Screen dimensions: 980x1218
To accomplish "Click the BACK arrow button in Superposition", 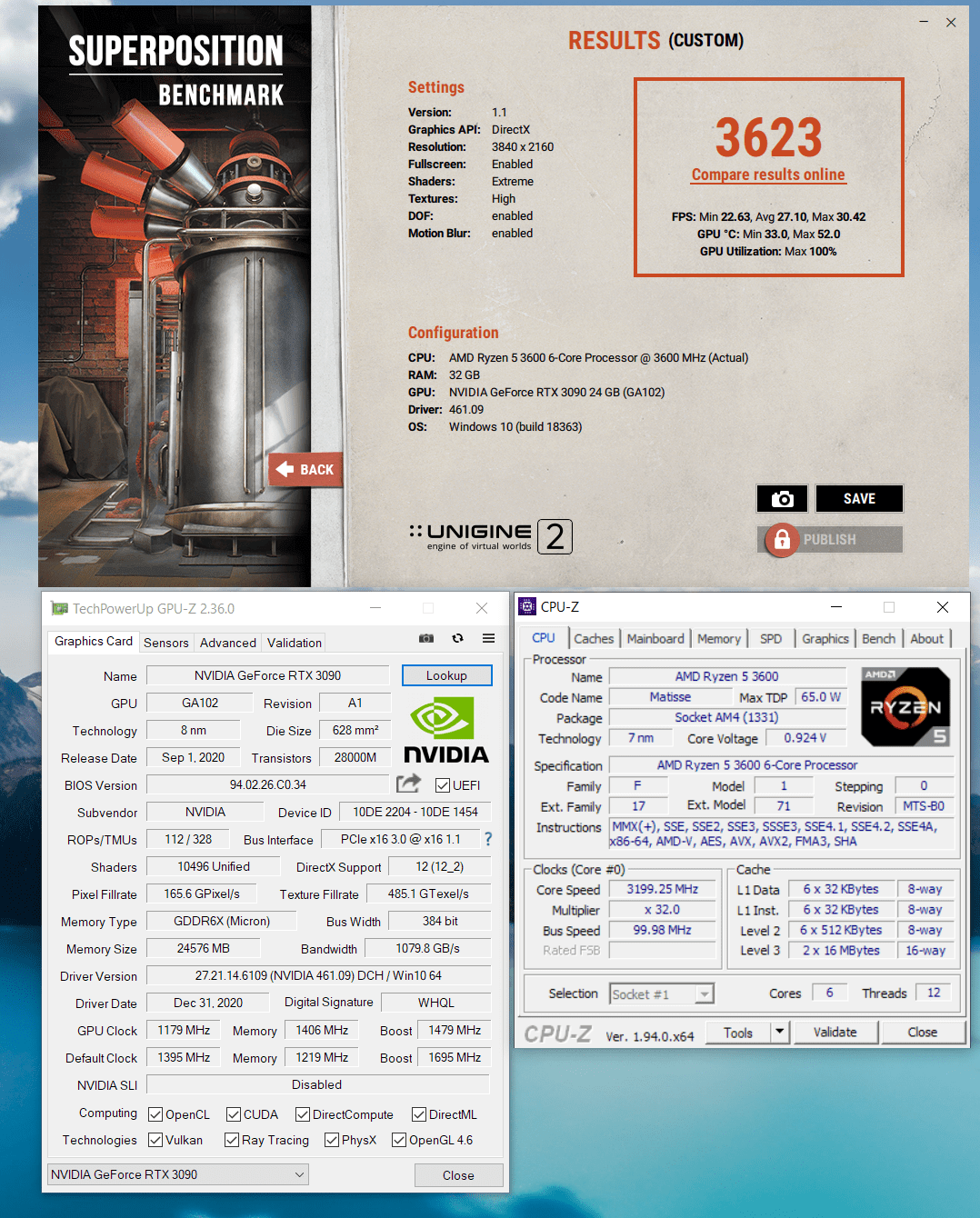I will (305, 469).
